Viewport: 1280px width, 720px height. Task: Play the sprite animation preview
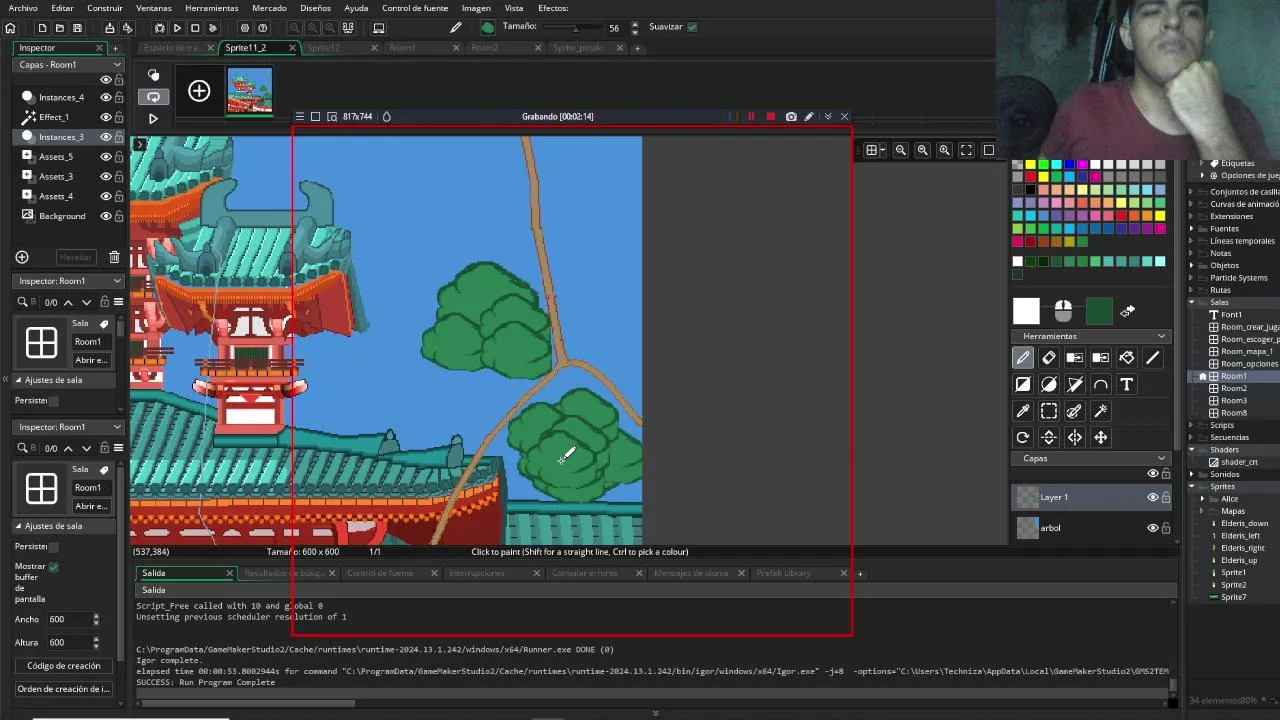[x=153, y=119]
